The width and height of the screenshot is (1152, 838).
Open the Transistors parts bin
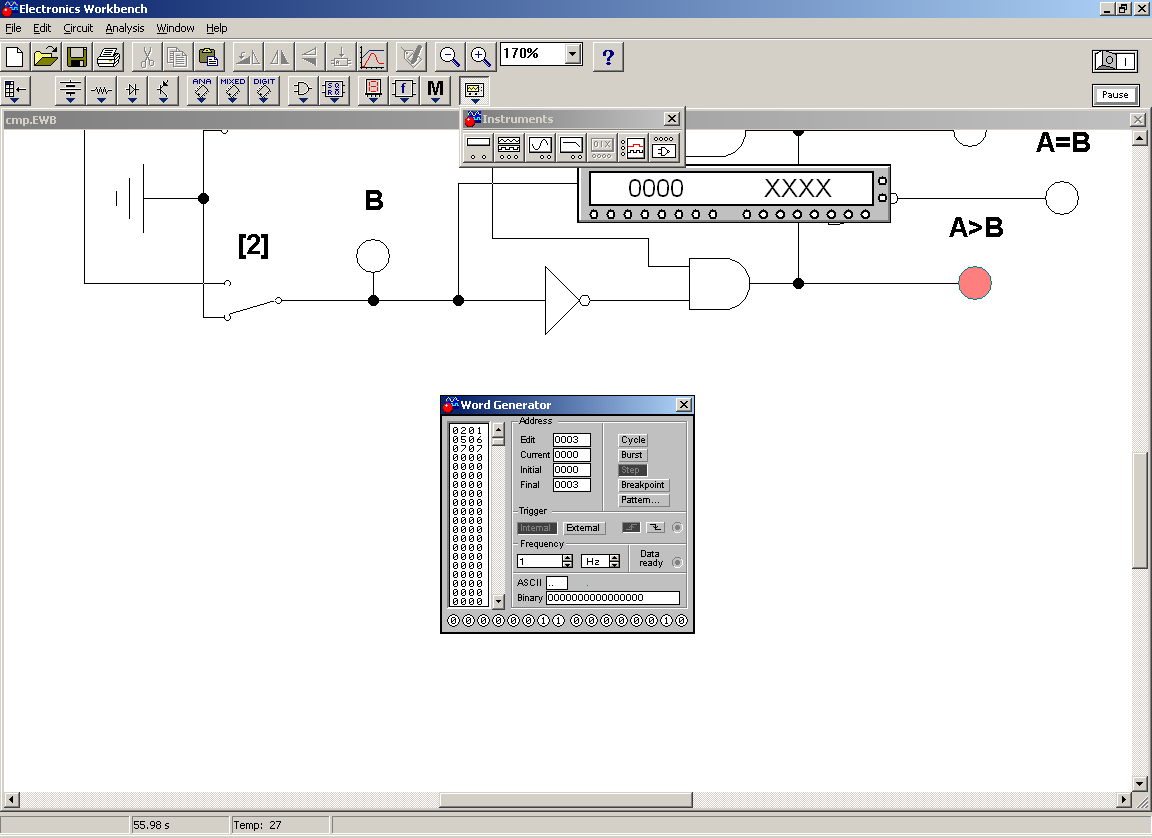pos(163,91)
